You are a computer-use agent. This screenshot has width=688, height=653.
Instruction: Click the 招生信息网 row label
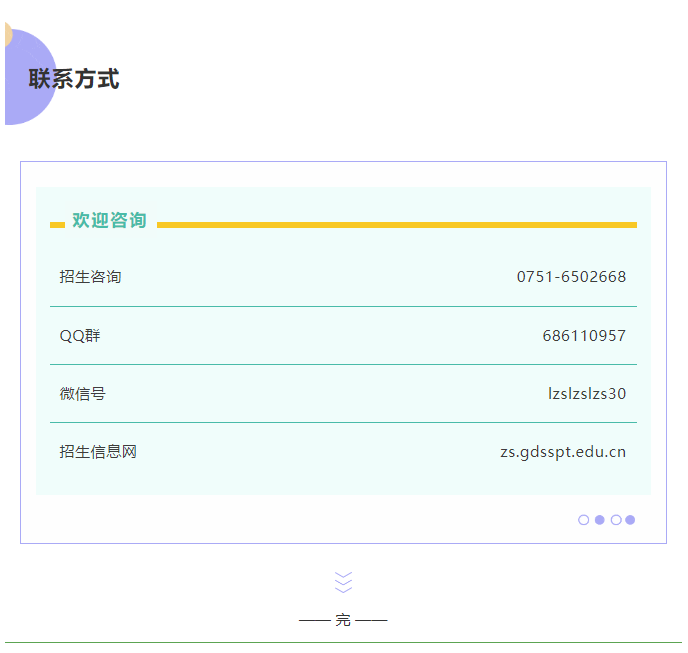pyautogui.click(x=98, y=452)
